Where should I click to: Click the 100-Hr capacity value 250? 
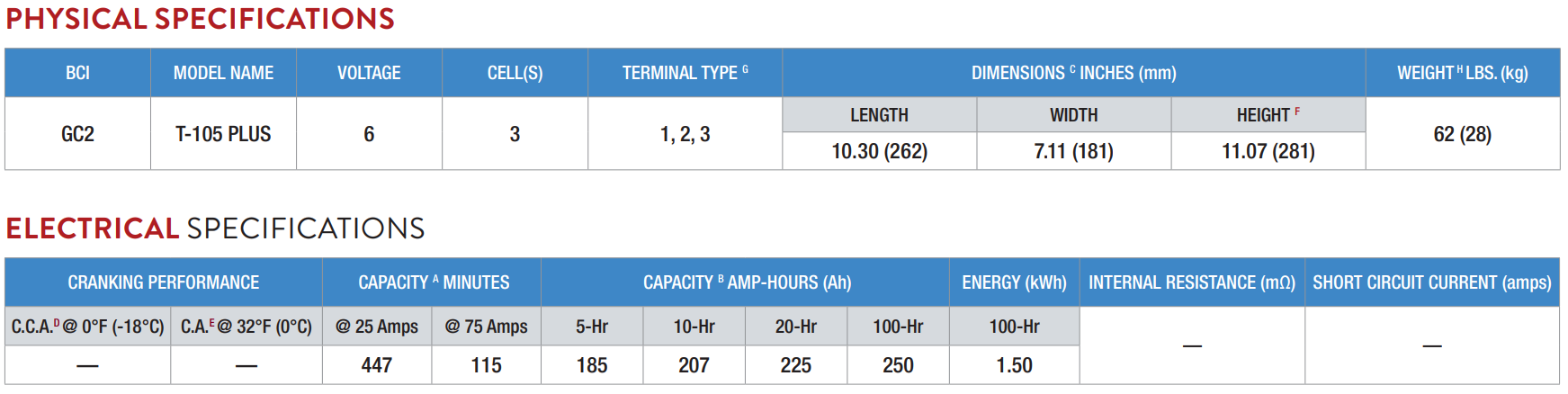pos(898,365)
